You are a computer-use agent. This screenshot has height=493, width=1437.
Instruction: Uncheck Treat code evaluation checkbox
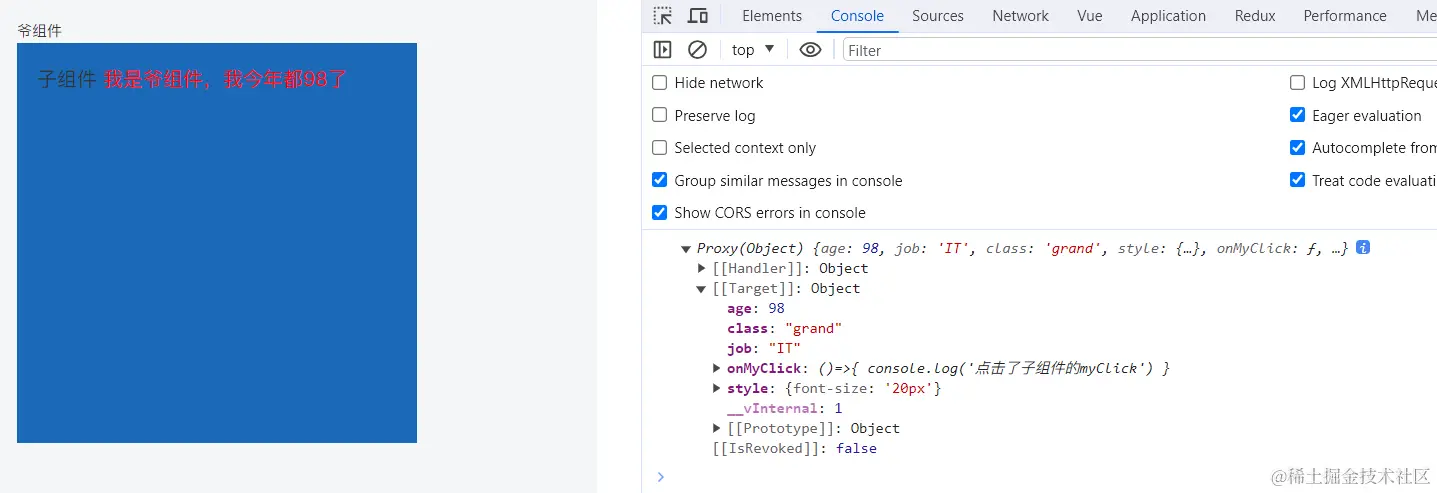[1297, 180]
